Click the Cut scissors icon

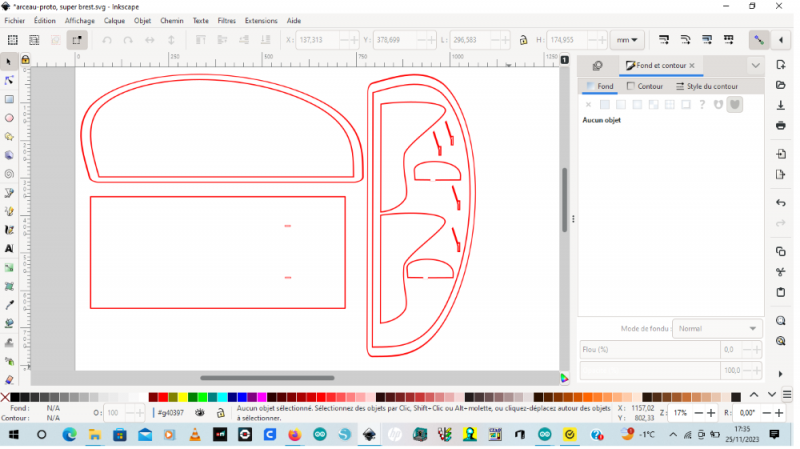(x=781, y=272)
